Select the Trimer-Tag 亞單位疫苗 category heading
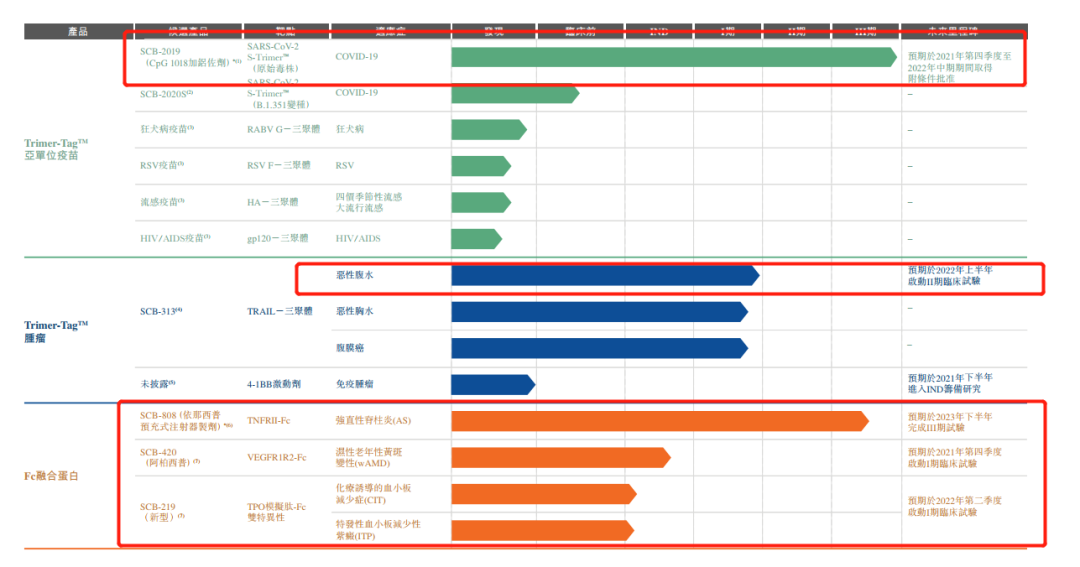 [x=56, y=149]
